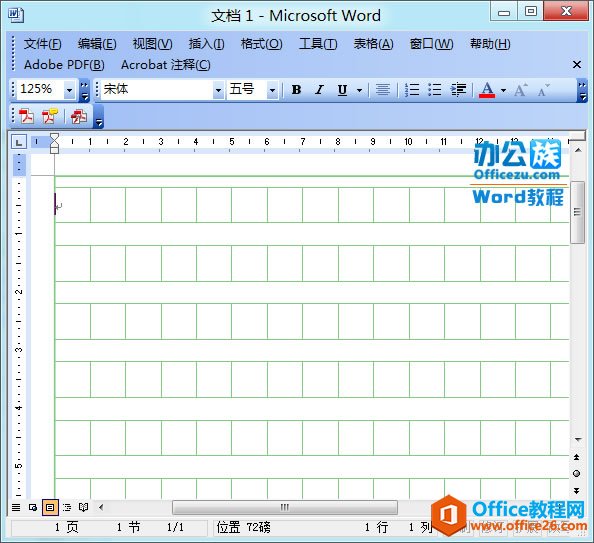Toggle bold formatting

(x=297, y=90)
